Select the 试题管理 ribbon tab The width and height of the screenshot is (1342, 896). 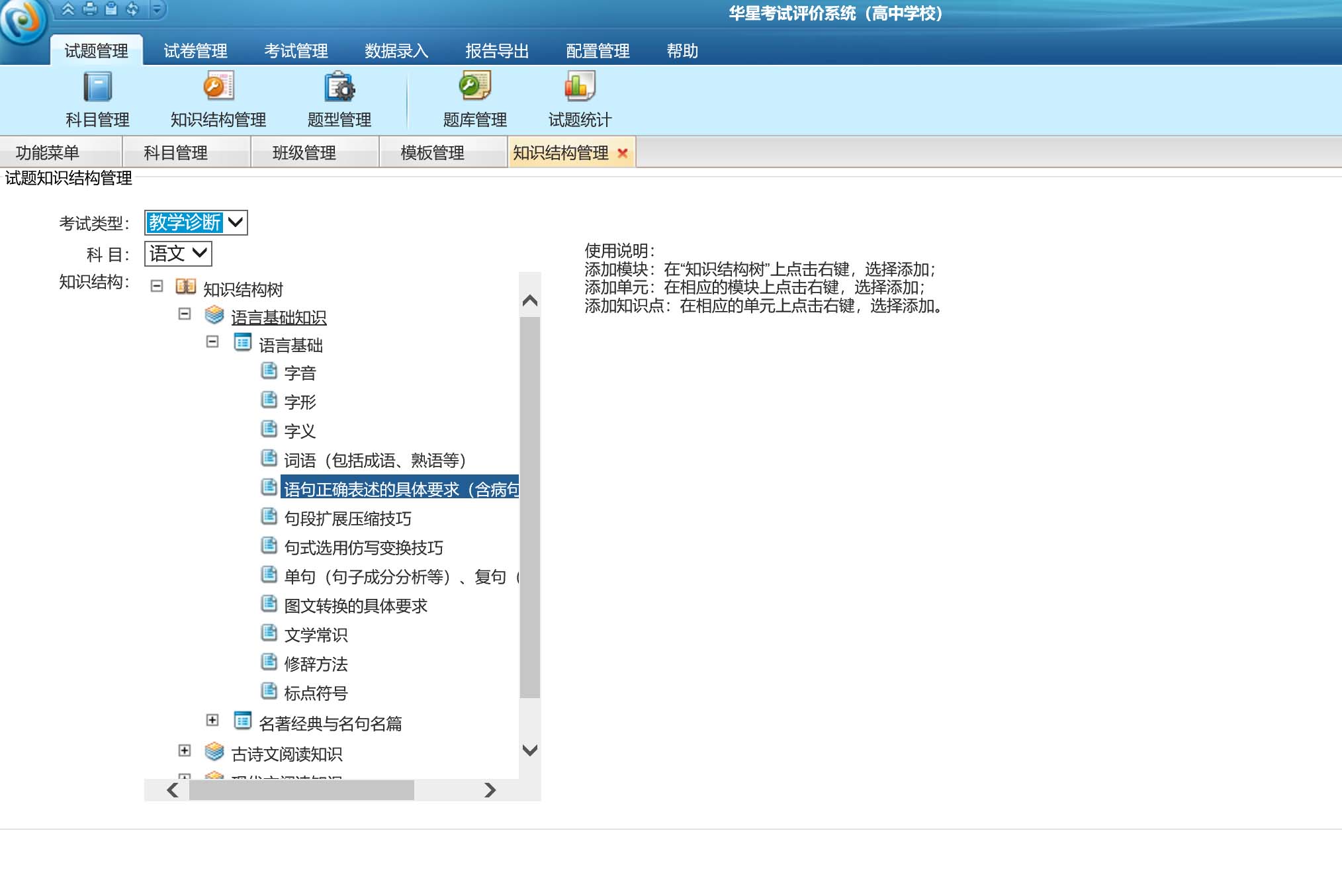coord(97,50)
